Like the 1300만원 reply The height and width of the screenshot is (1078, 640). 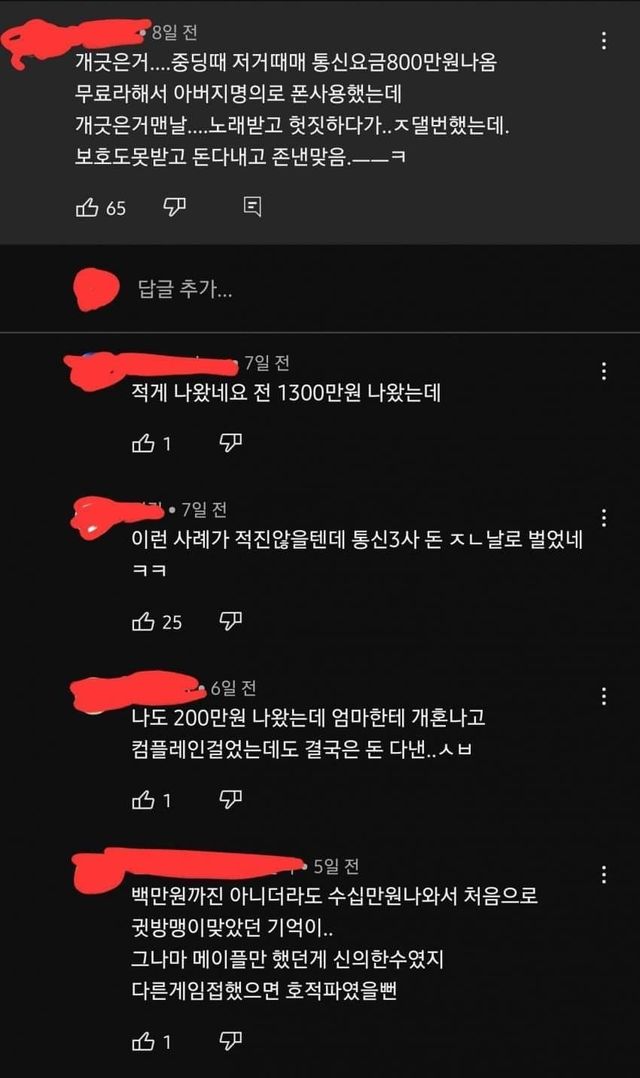click(143, 444)
